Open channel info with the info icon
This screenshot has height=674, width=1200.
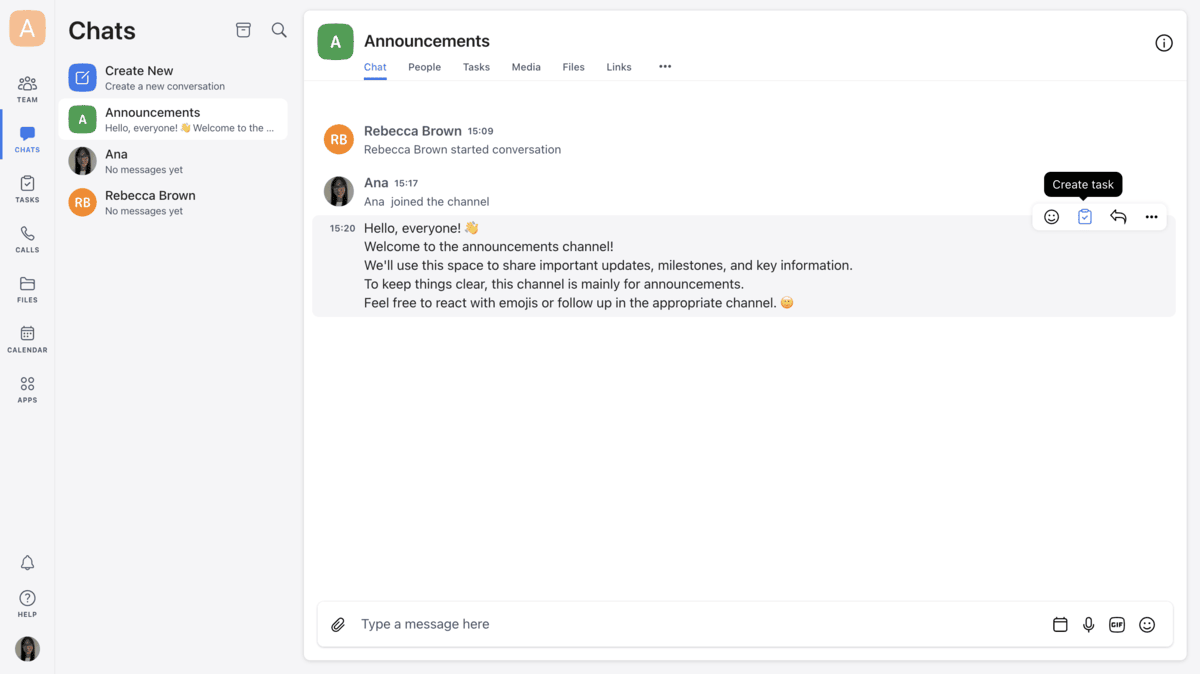[1163, 43]
